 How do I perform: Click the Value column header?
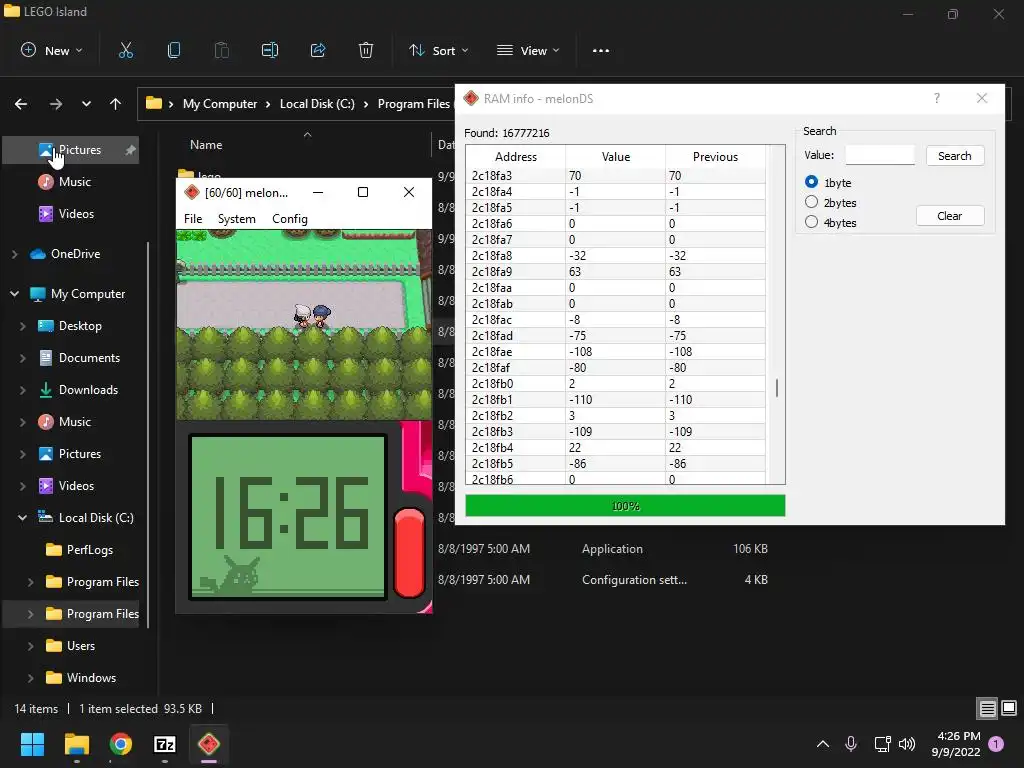[x=615, y=157]
